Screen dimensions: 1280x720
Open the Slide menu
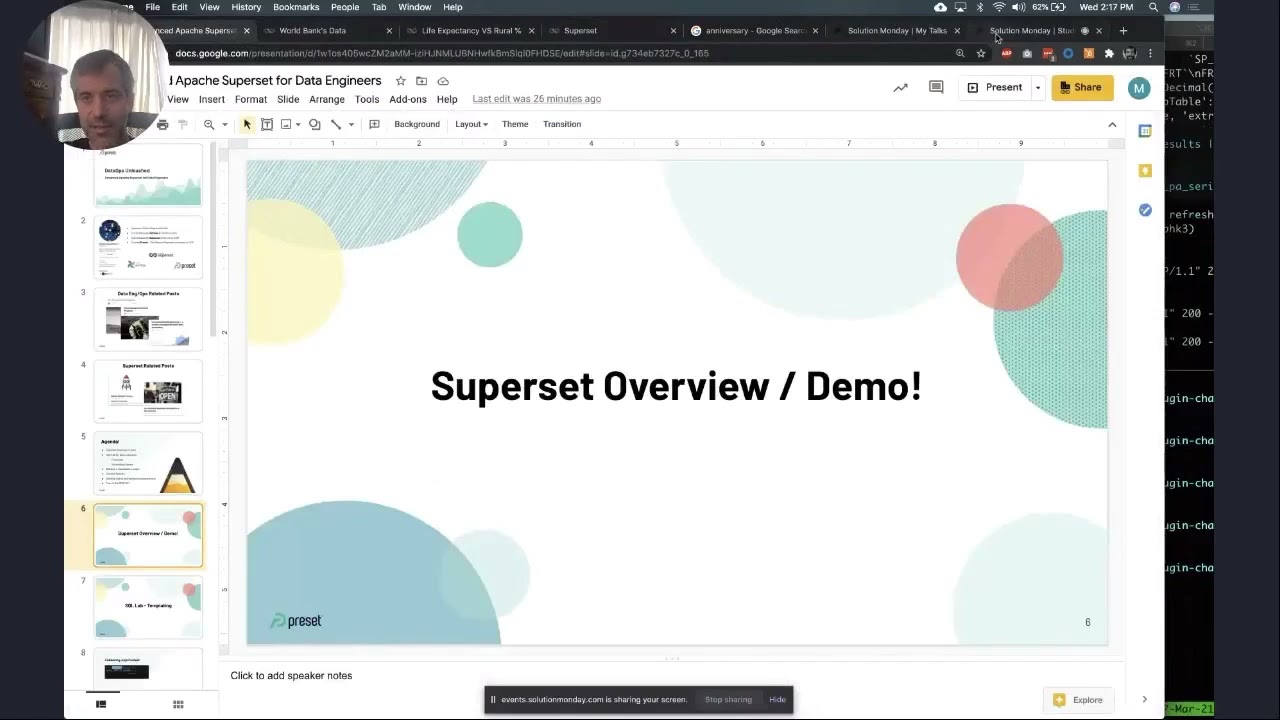(288, 99)
